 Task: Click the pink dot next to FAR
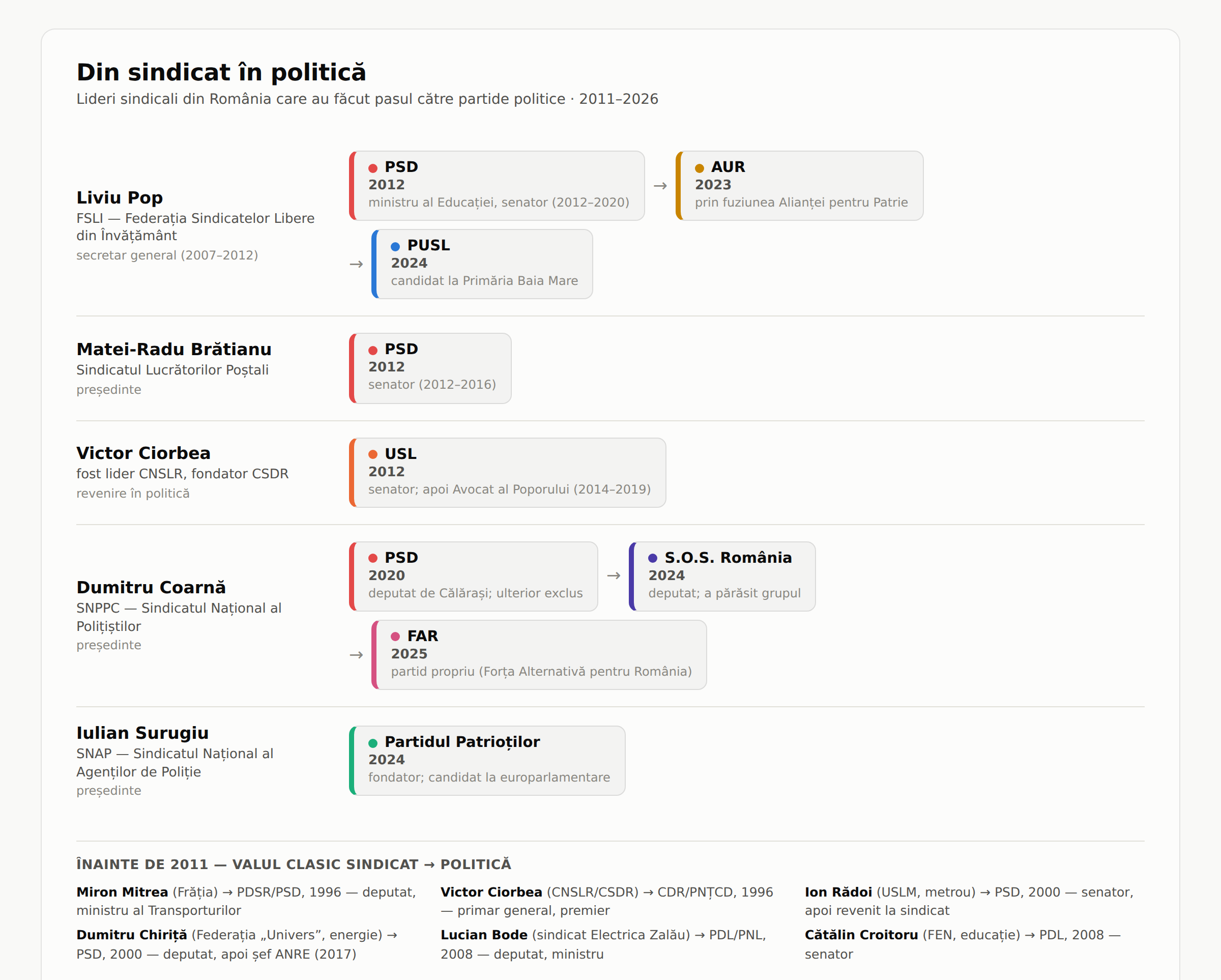point(395,637)
